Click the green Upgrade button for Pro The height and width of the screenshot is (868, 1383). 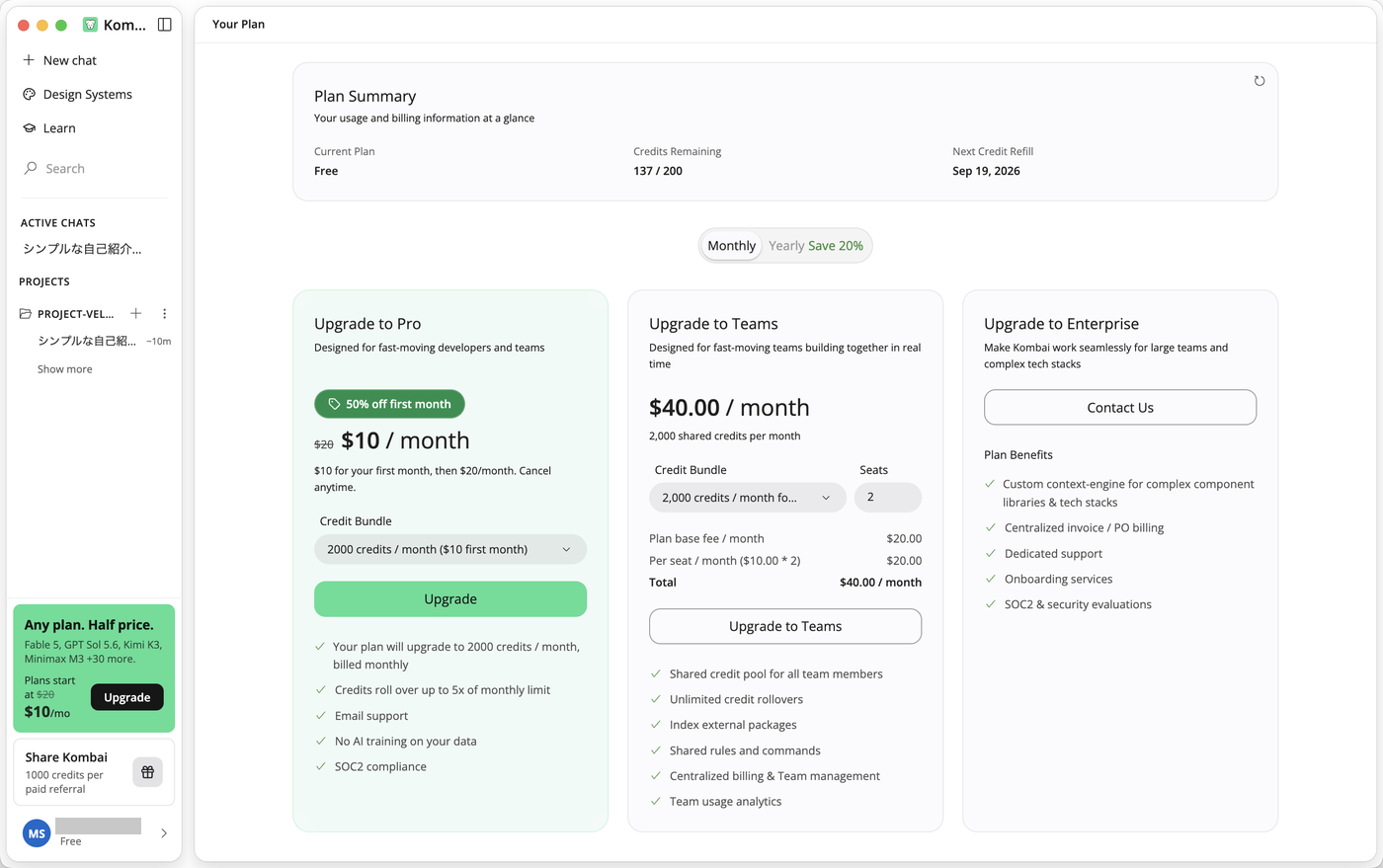(450, 599)
